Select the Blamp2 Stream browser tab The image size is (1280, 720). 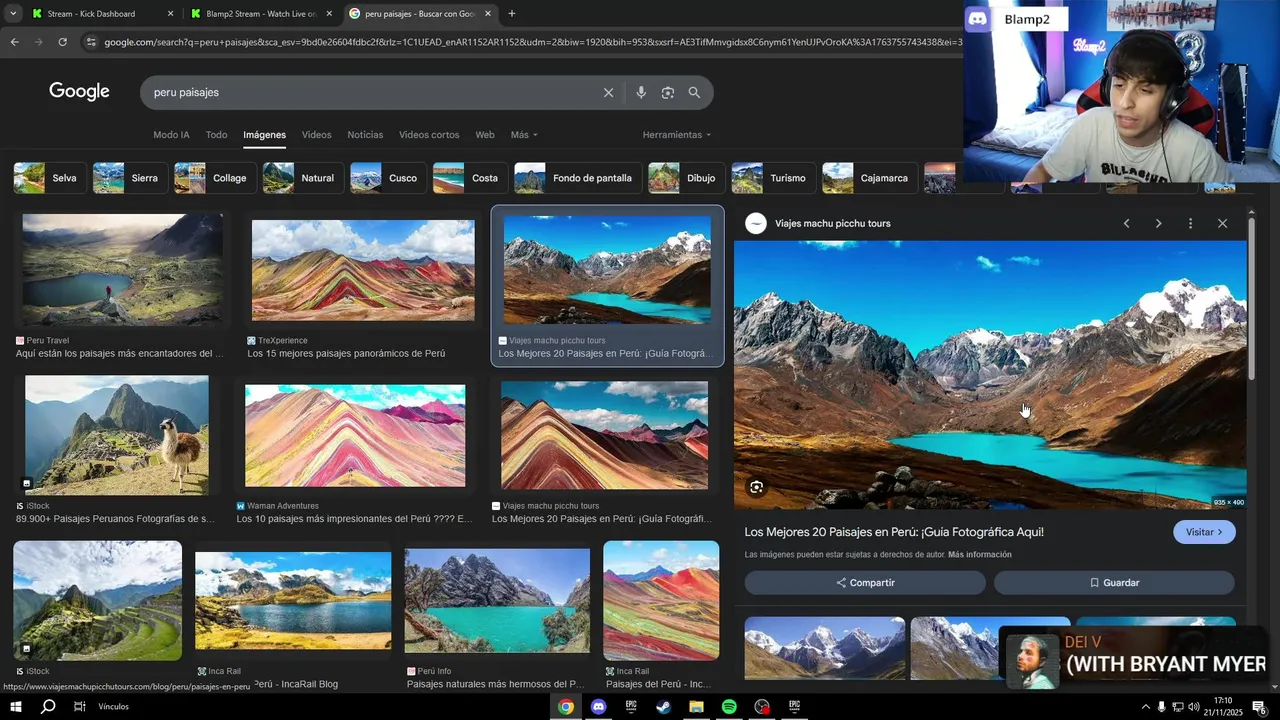click(260, 14)
